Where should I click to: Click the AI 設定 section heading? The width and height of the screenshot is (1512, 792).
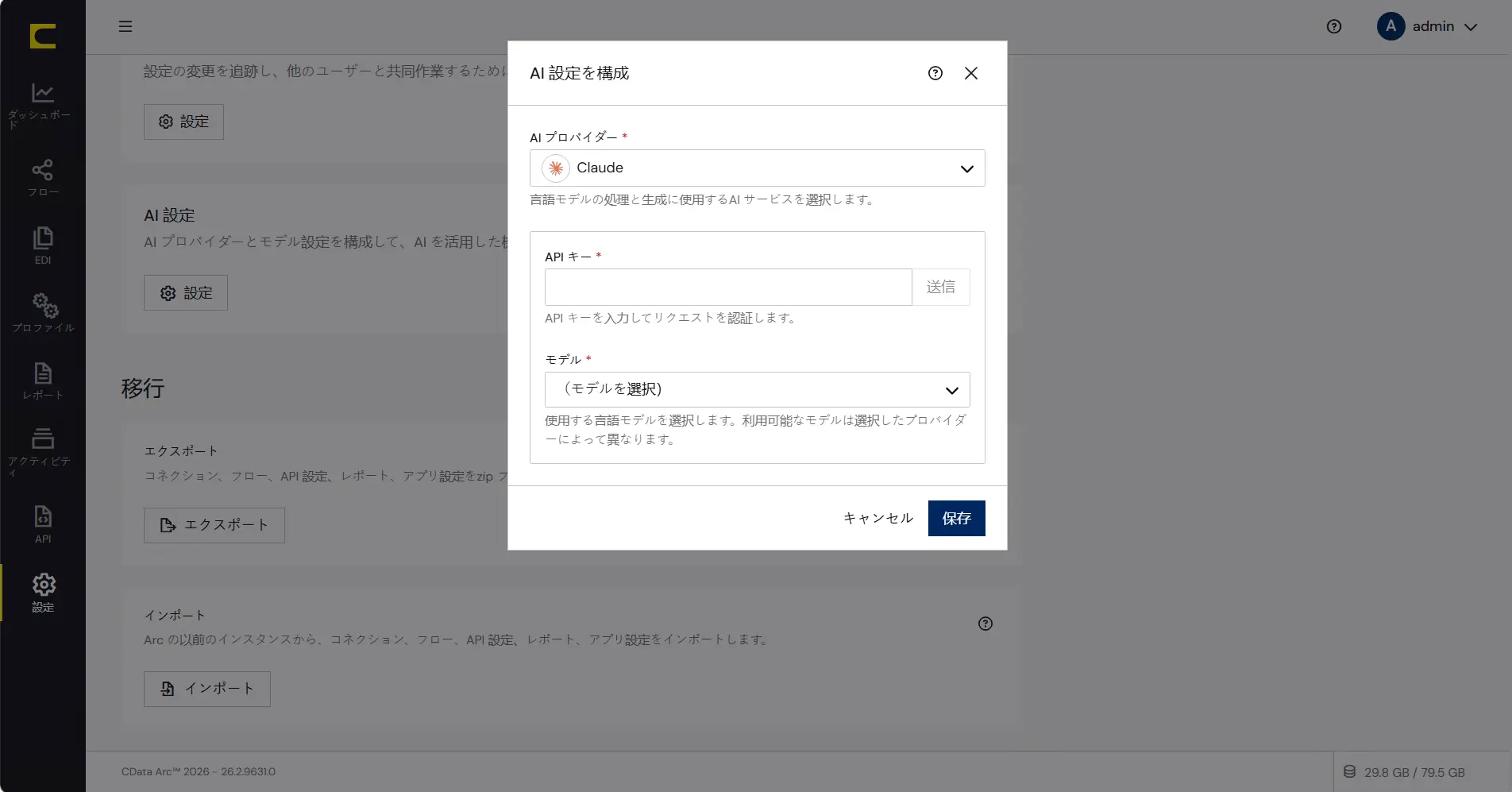coord(169,215)
